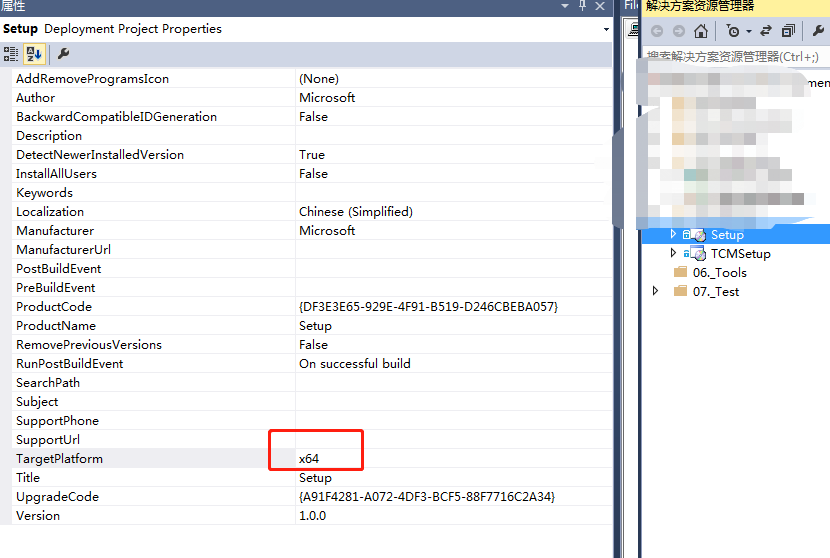Open Property Pages wrench icon

tap(64, 54)
